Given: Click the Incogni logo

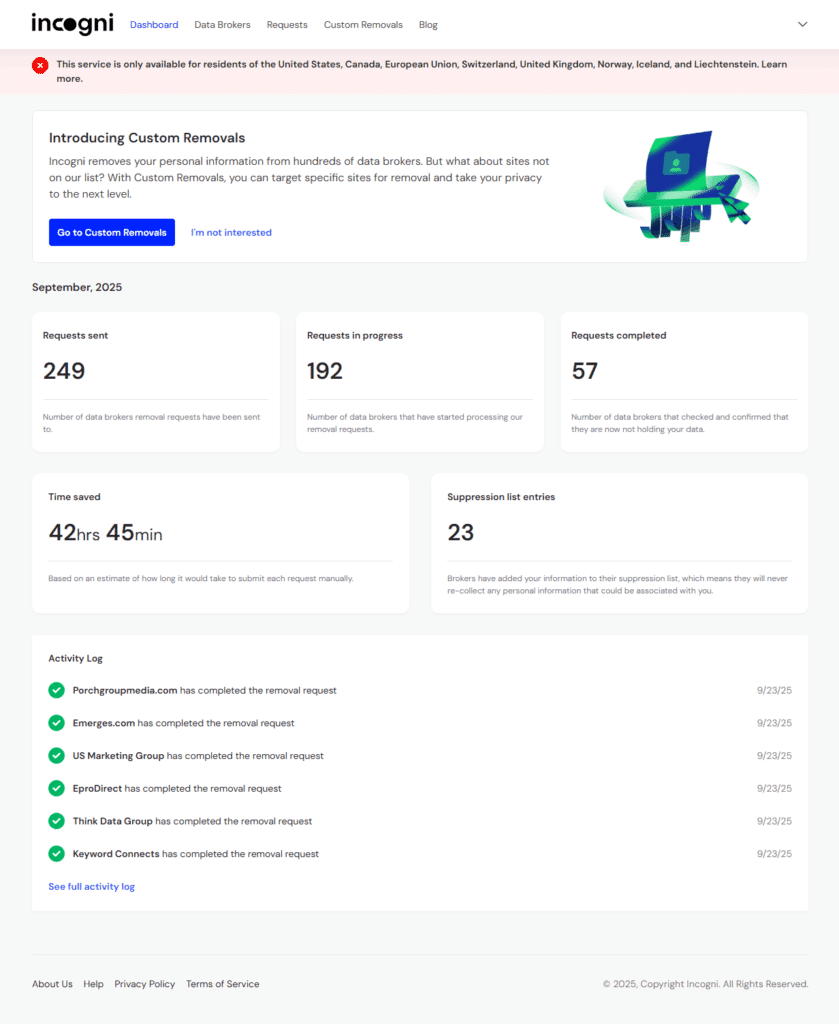Looking at the screenshot, I should tap(72, 23).
